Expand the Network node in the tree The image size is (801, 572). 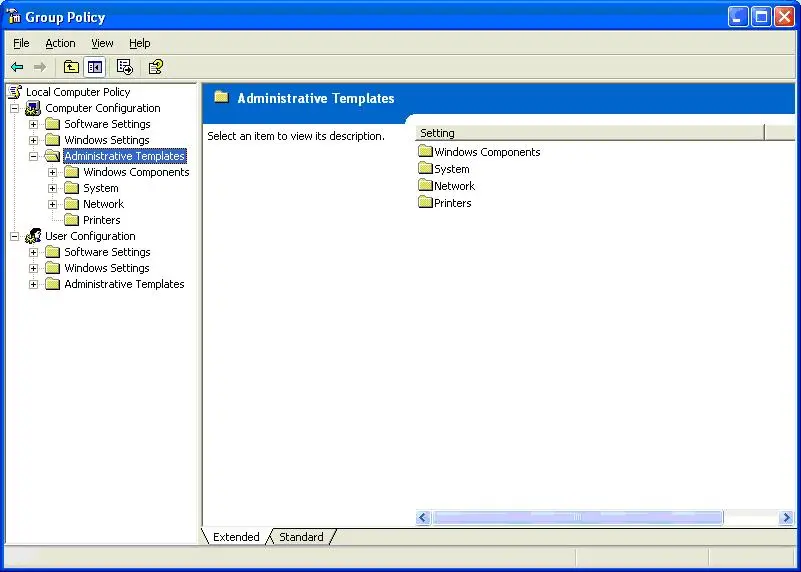[53, 204]
